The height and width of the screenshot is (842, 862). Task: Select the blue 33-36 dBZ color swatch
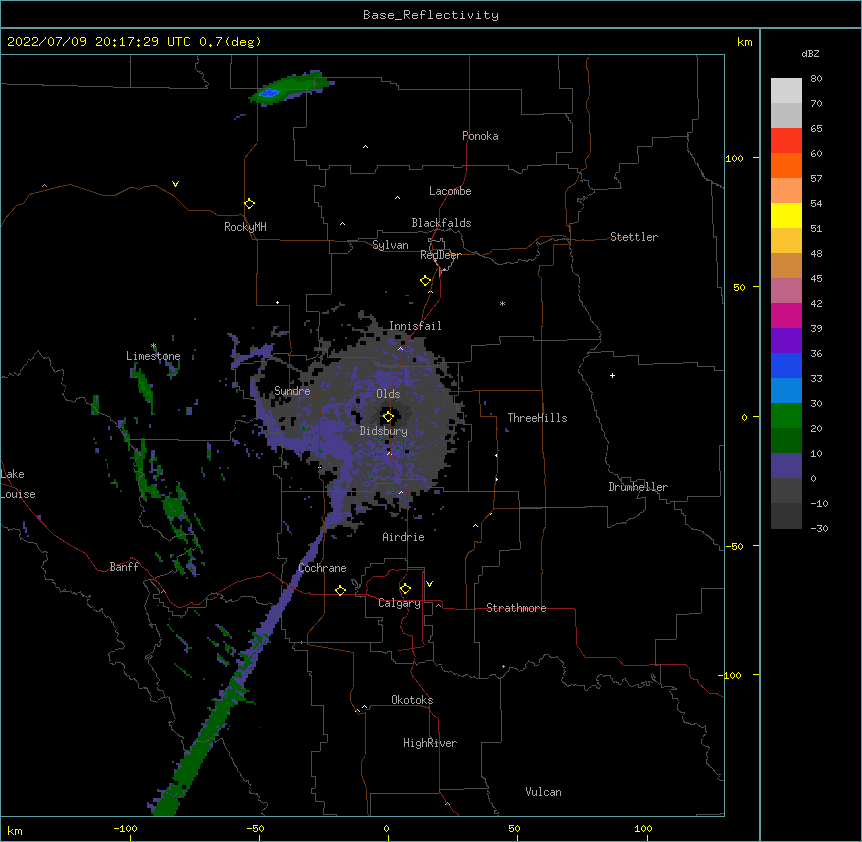786,365
